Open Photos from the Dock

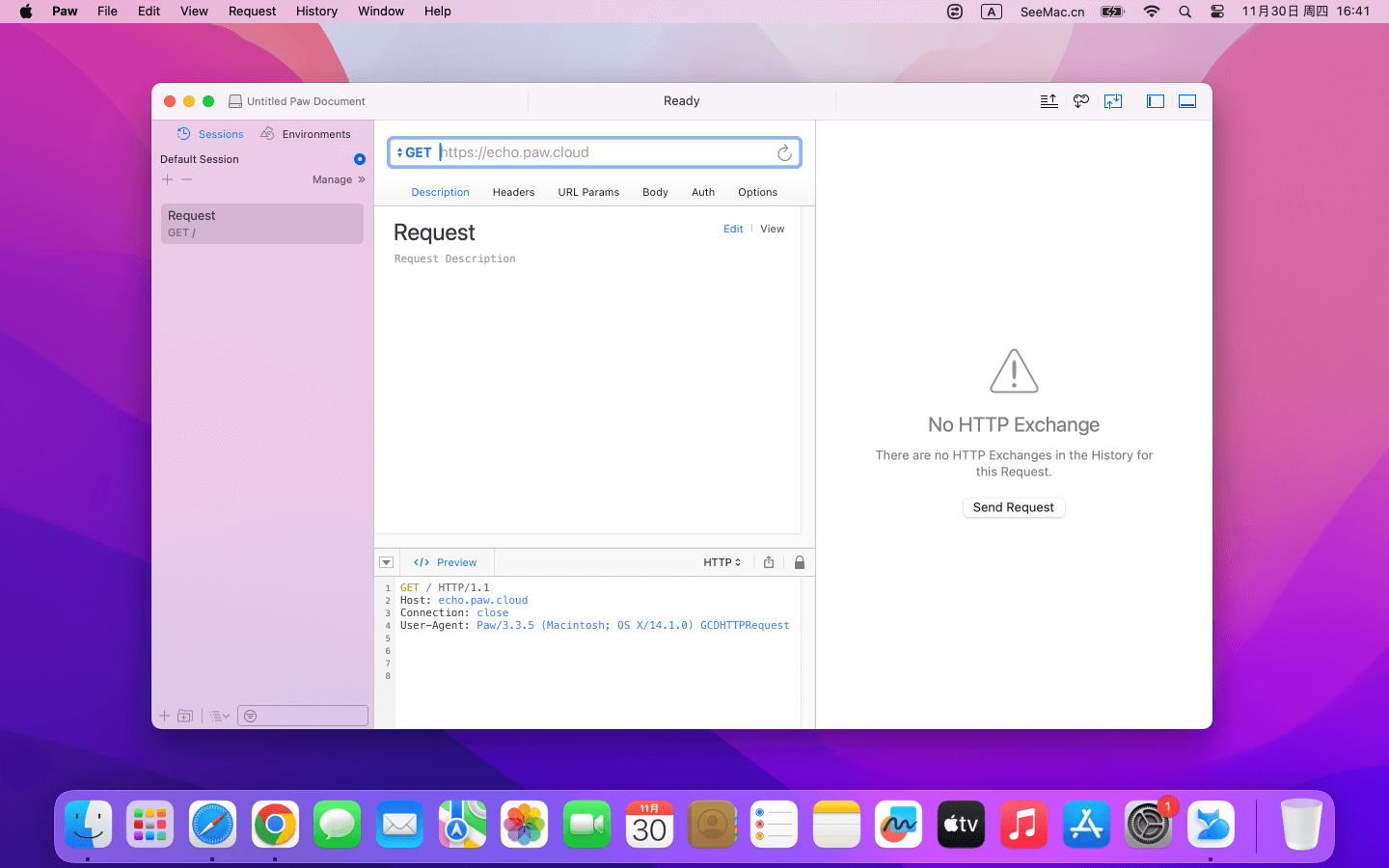525,825
